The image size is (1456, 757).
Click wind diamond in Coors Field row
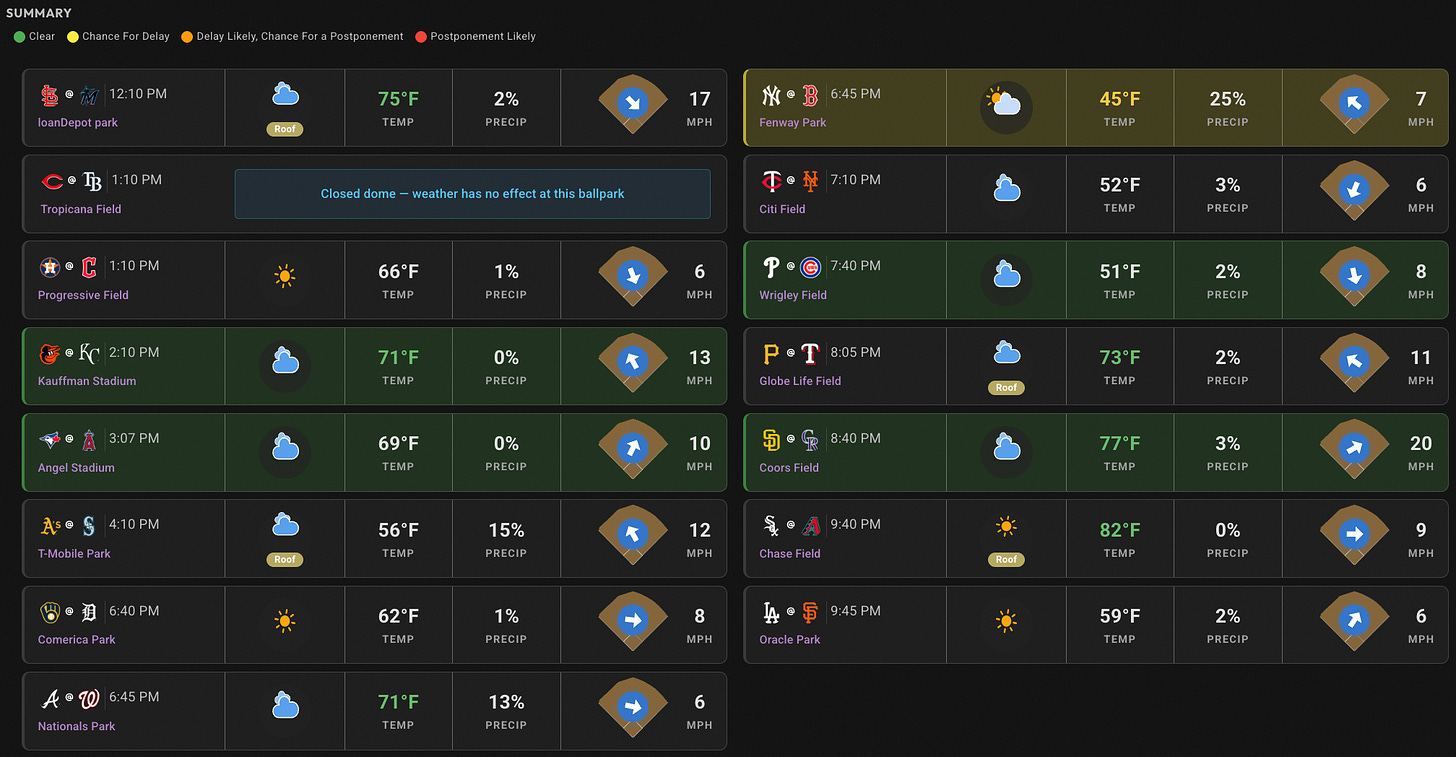click(x=1354, y=447)
